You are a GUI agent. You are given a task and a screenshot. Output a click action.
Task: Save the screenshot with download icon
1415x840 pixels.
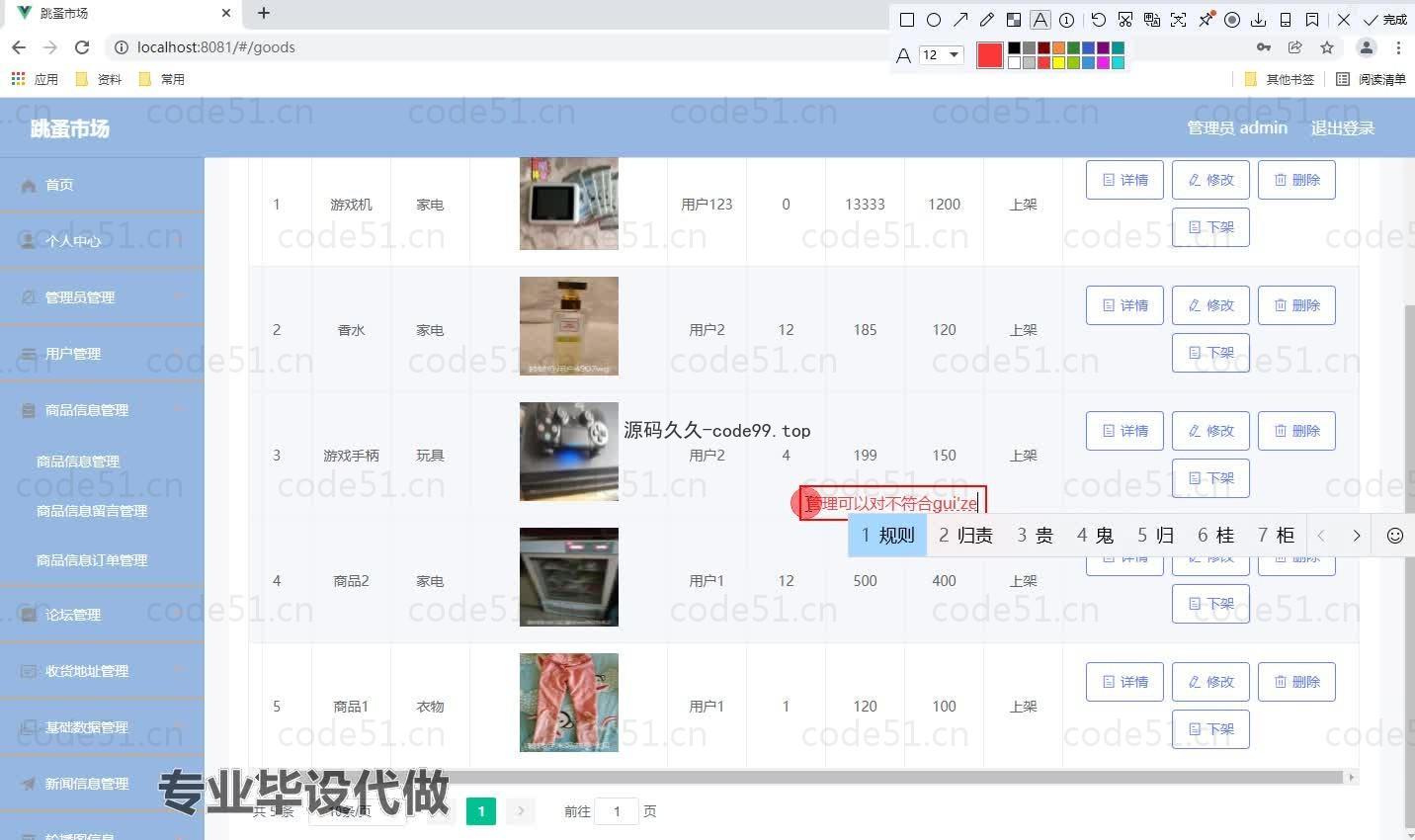pos(1259,20)
